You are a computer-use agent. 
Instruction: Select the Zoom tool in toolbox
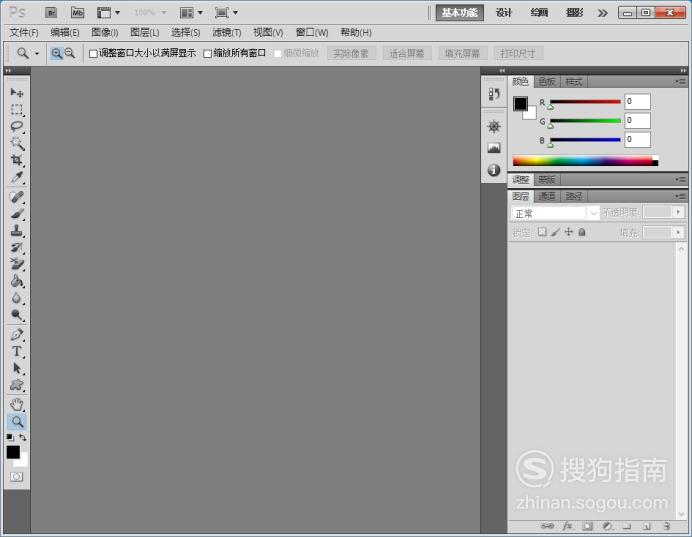(x=17, y=422)
